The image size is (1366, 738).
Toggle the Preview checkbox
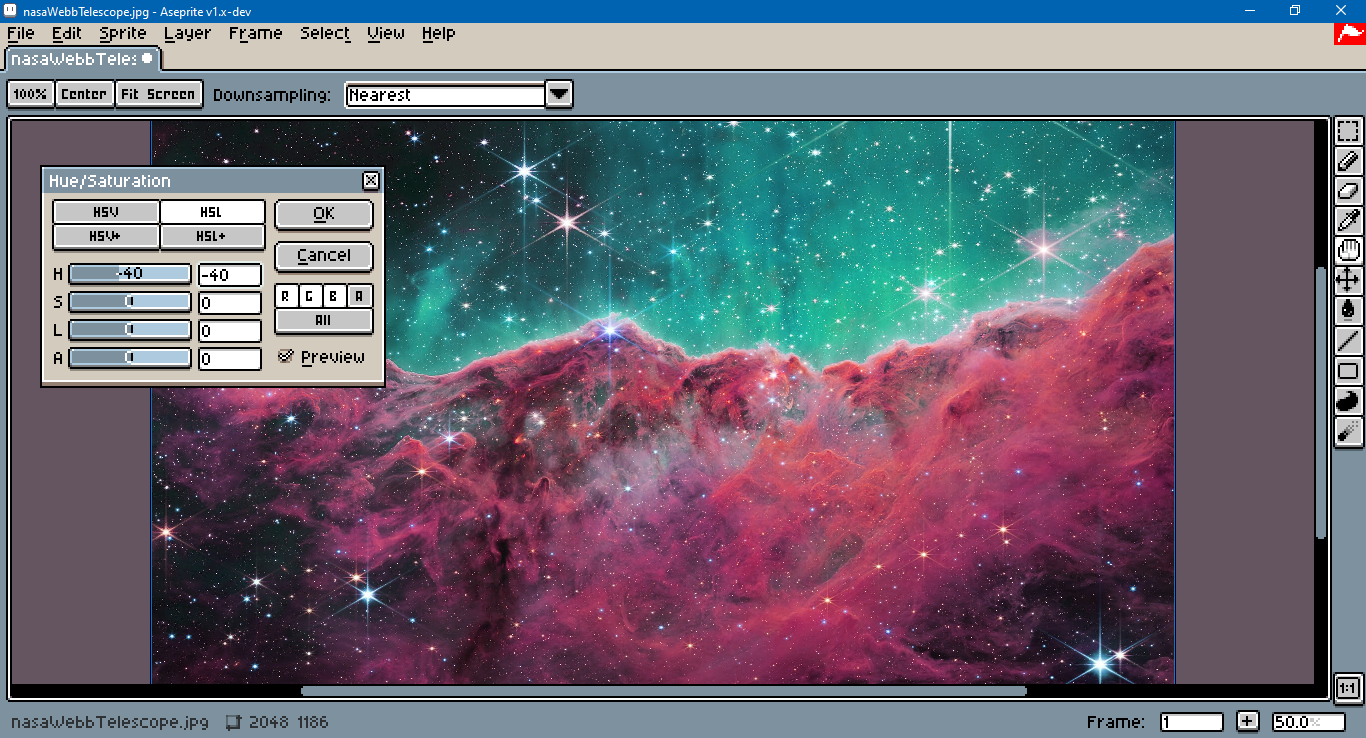(286, 356)
